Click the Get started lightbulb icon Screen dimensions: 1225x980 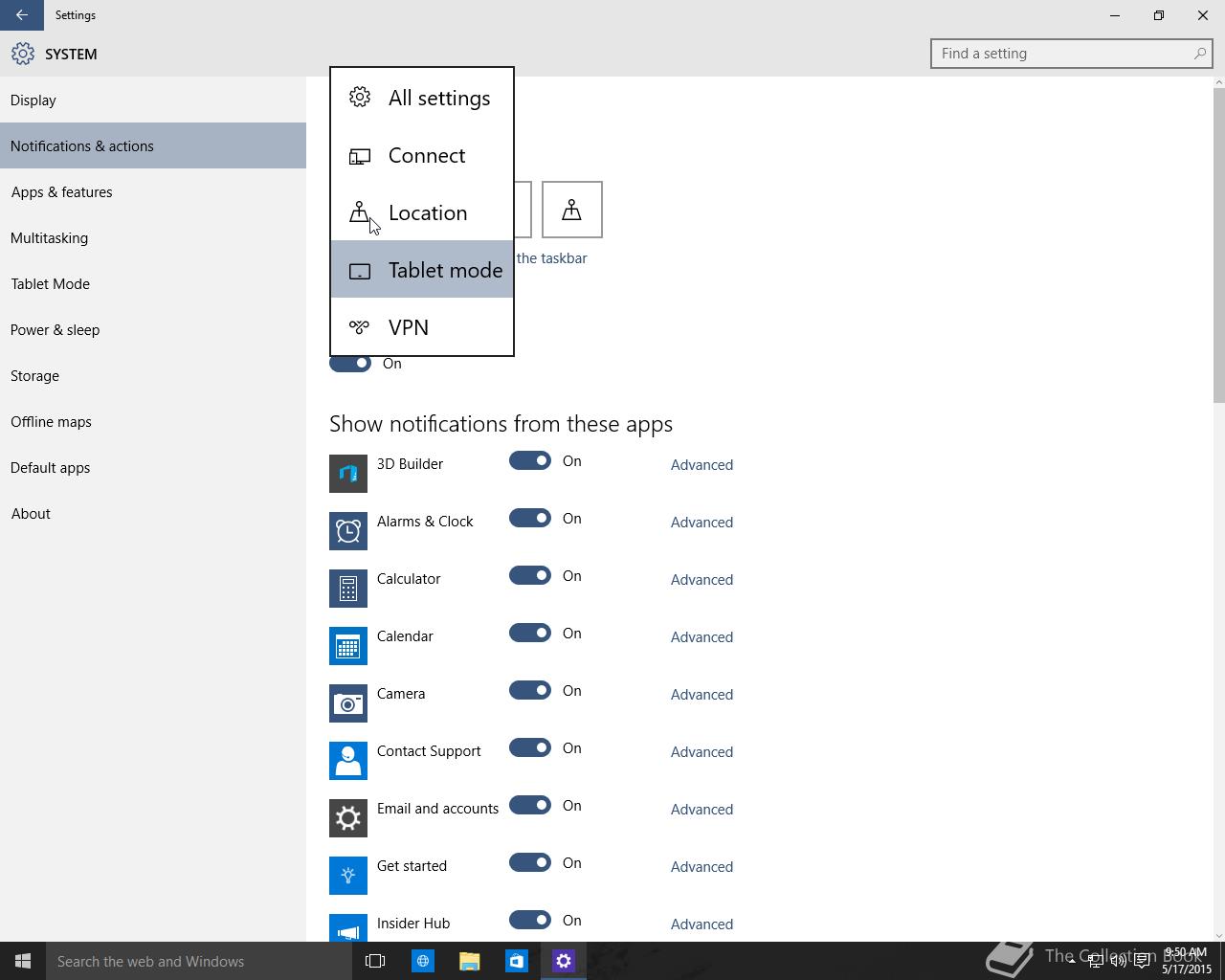[x=348, y=876]
